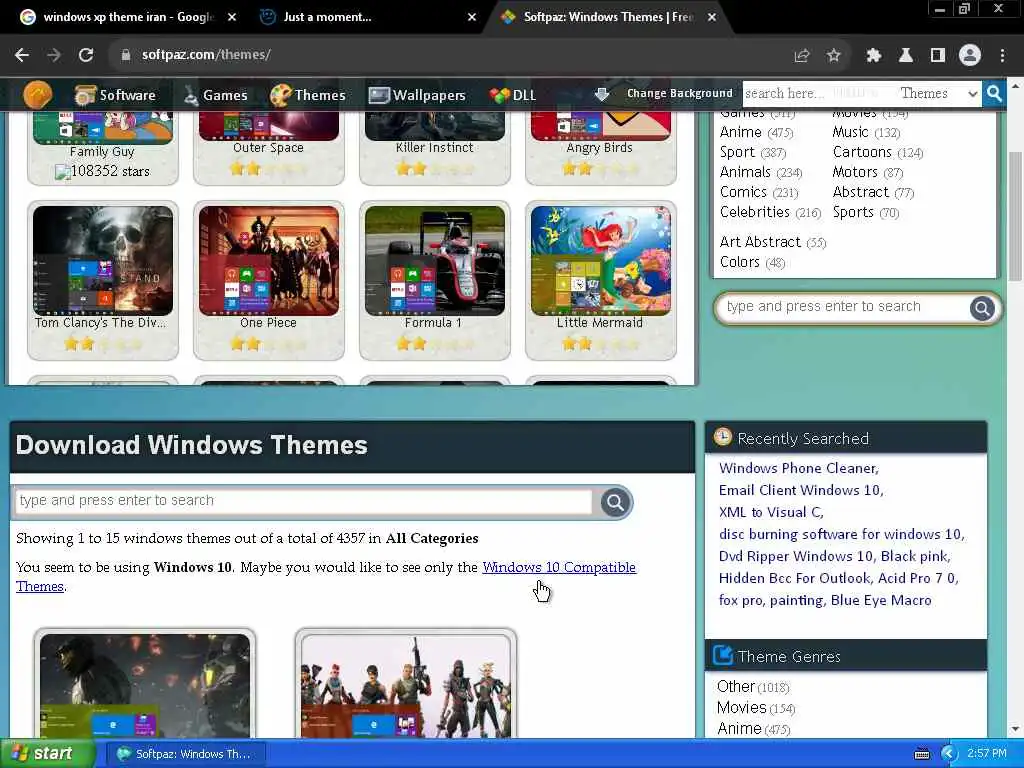The height and width of the screenshot is (768, 1024).
Task: Open the Software section in navbar
Action: (x=115, y=95)
